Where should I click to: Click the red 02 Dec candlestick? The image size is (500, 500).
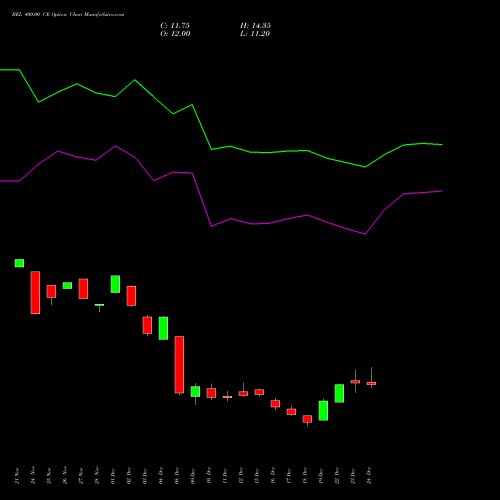[x=131, y=296]
